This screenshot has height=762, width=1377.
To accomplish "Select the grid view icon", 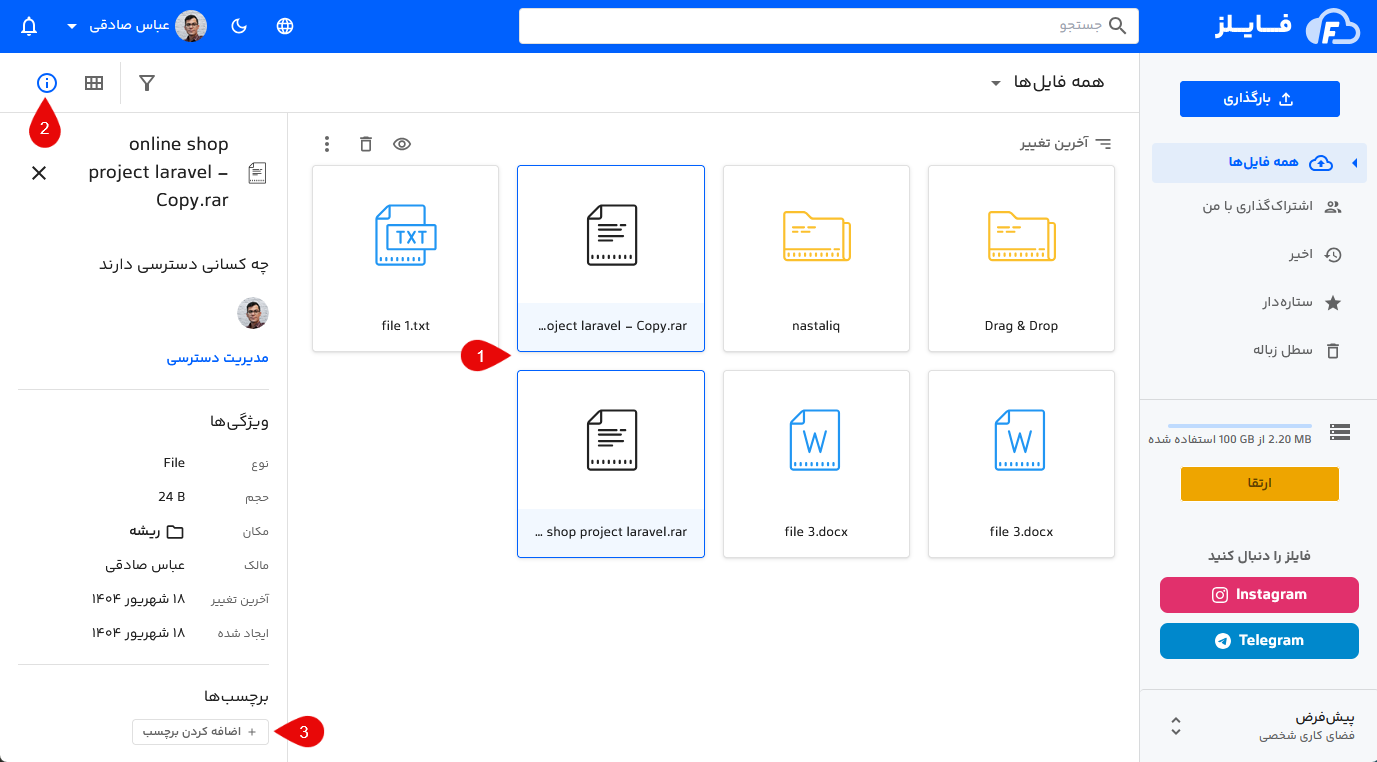I will click(94, 83).
